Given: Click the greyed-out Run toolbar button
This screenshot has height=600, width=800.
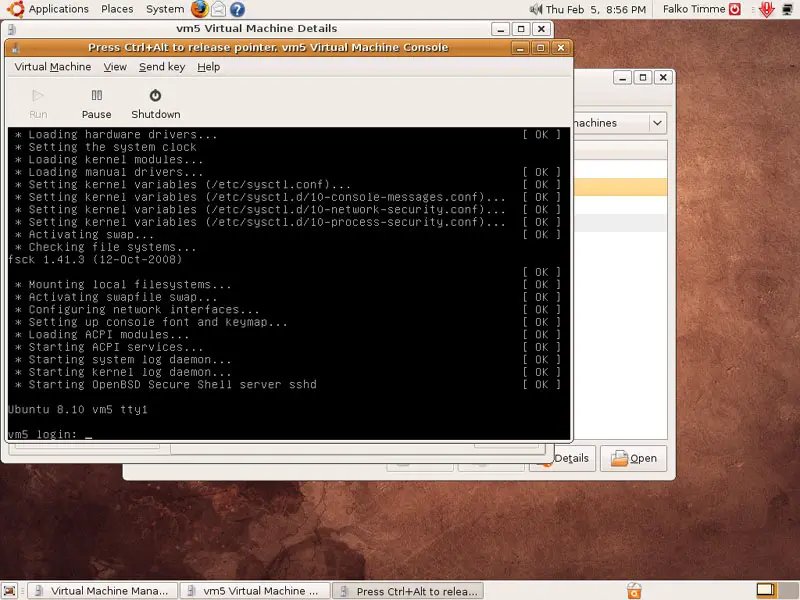Looking at the screenshot, I should click(38, 104).
